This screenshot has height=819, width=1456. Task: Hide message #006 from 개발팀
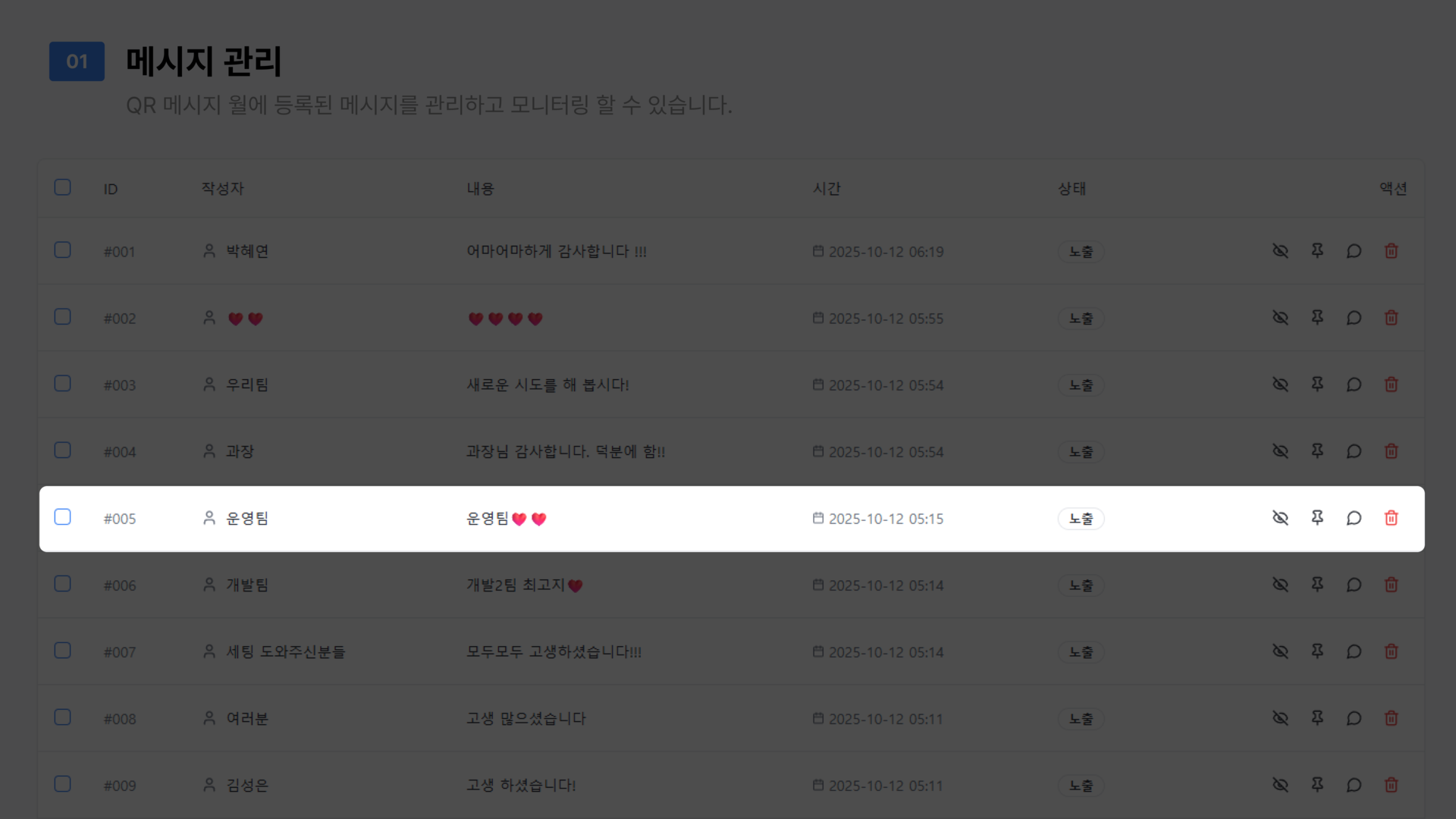pos(1280,585)
